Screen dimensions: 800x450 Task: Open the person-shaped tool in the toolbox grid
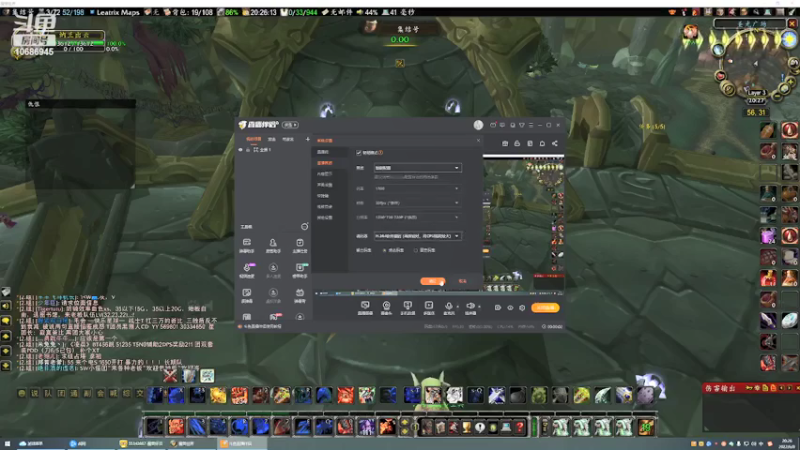273,245
